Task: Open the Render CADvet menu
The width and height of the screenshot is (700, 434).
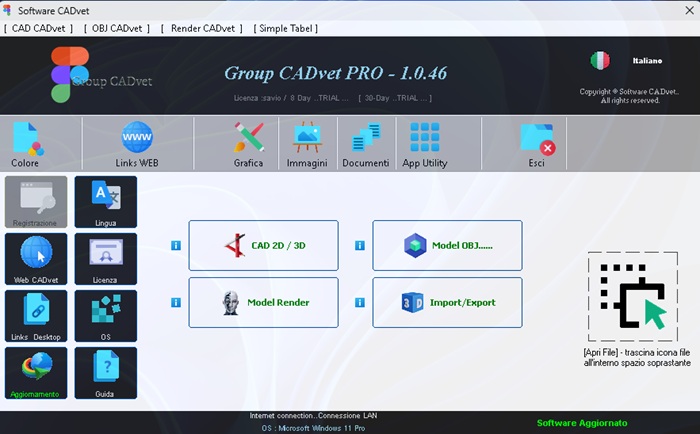Action: (202, 29)
